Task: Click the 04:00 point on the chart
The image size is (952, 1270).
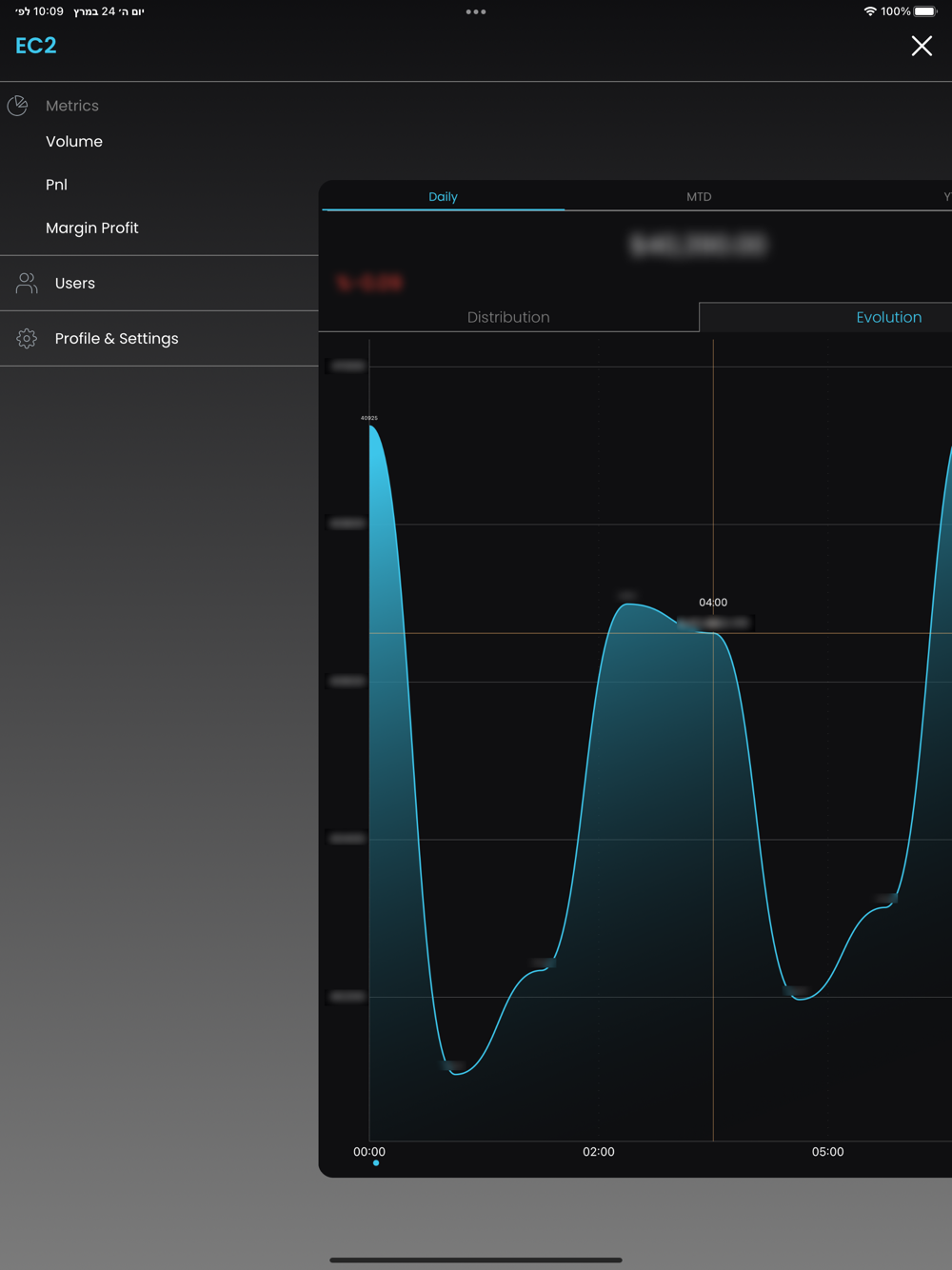Action: coord(713,633)
